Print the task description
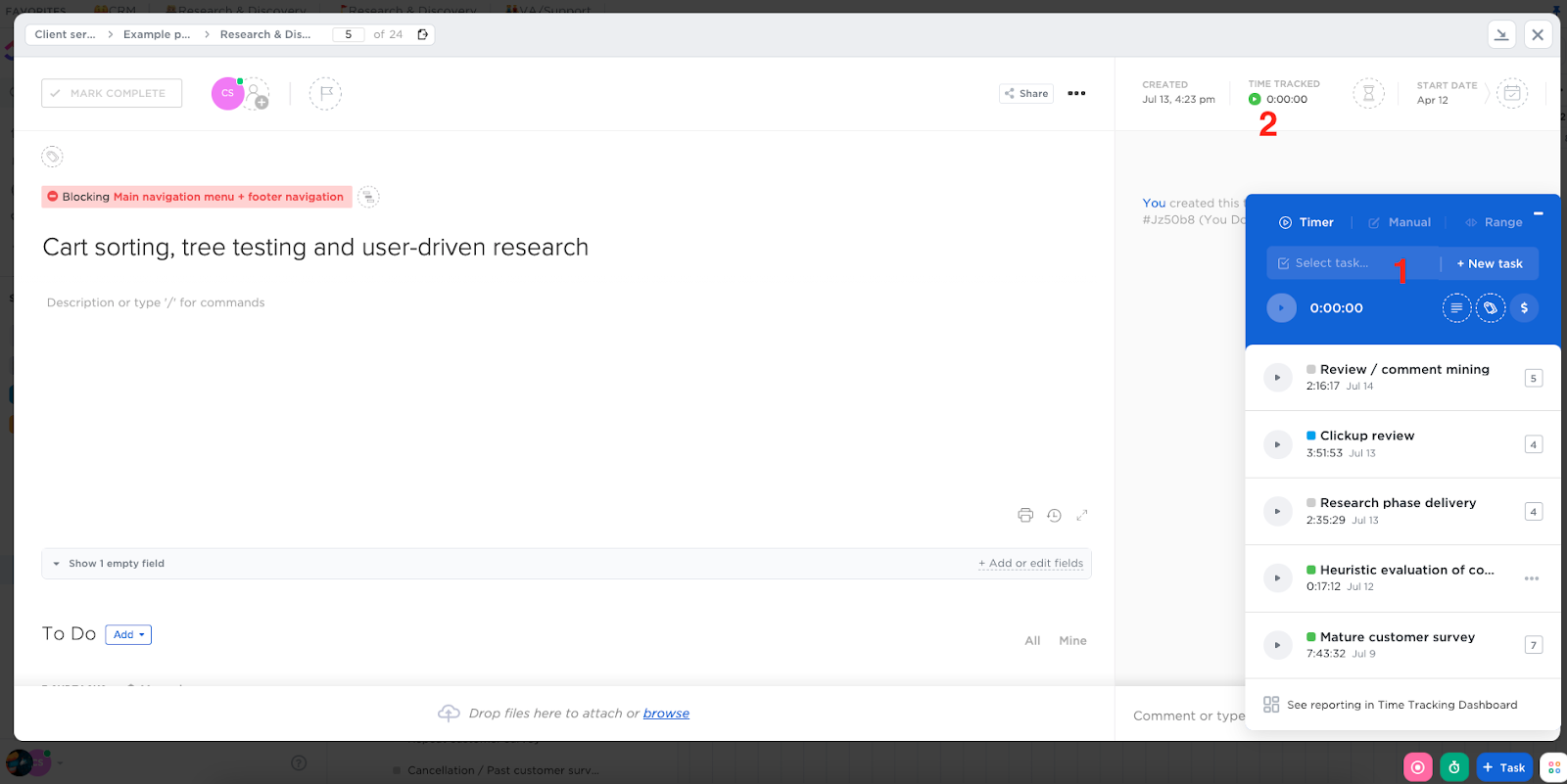This screenshot has width=1567, height=784. pos(1025,515)
